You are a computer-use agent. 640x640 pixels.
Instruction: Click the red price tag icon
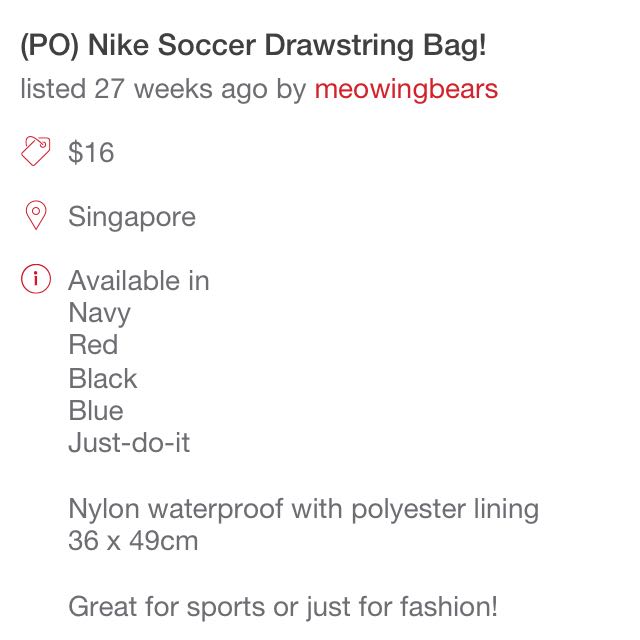[36, 151]
